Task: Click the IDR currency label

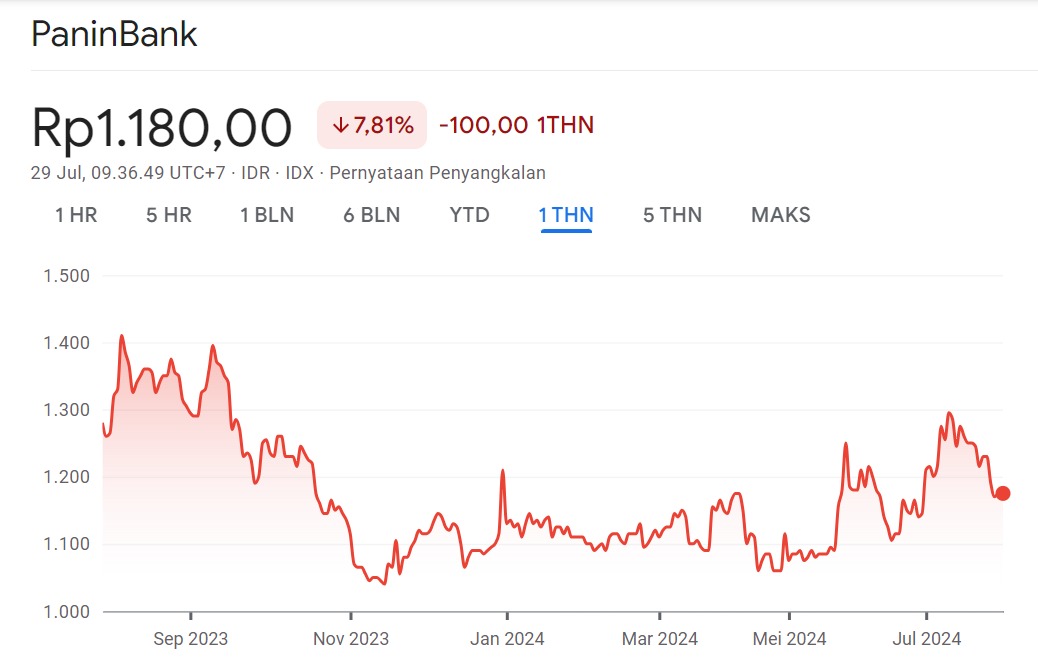Action: coord(256,173)
